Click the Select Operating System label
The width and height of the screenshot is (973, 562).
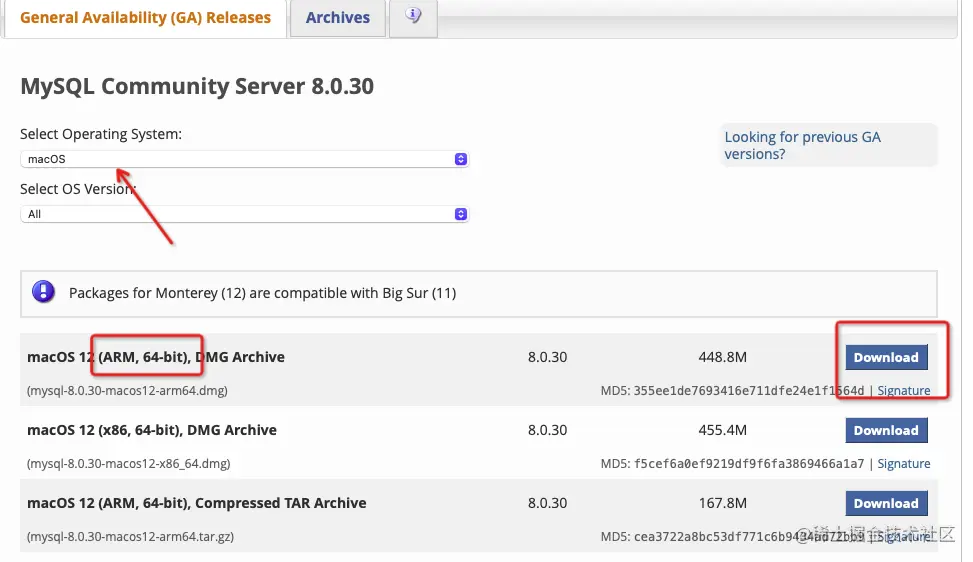point(101,134)
